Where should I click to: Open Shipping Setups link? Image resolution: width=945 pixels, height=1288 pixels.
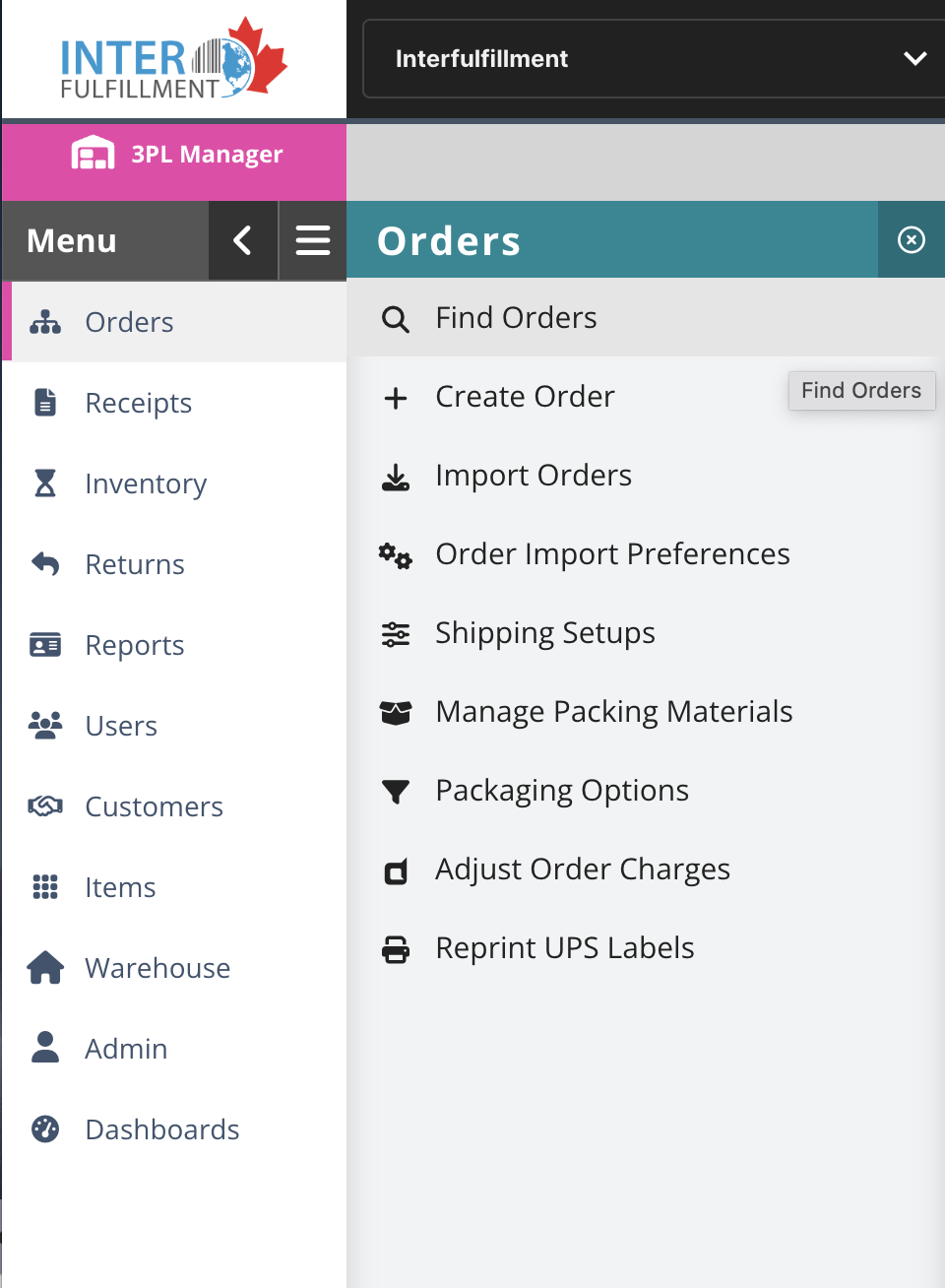point(545,633)
